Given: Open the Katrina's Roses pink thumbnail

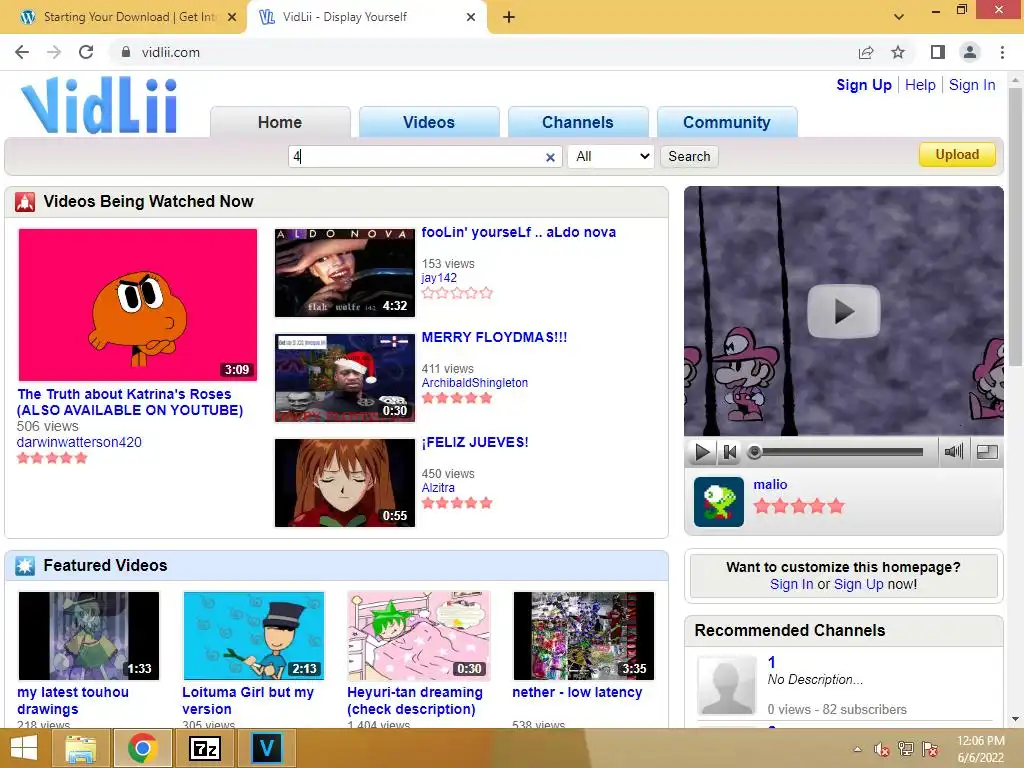Looking at the screenshot, I should point(138,304).
